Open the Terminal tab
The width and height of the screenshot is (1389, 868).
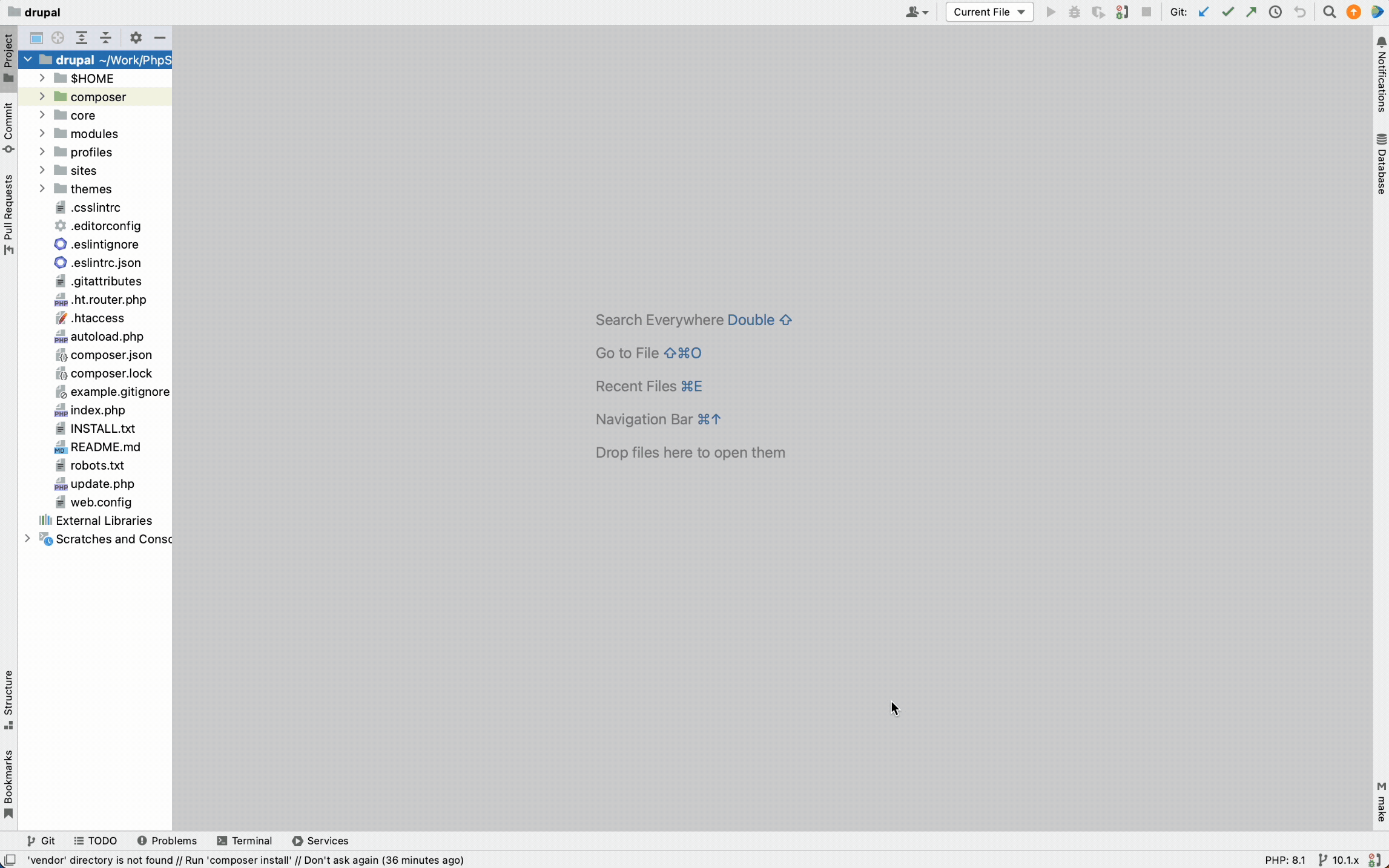click(x=245, y=841)
